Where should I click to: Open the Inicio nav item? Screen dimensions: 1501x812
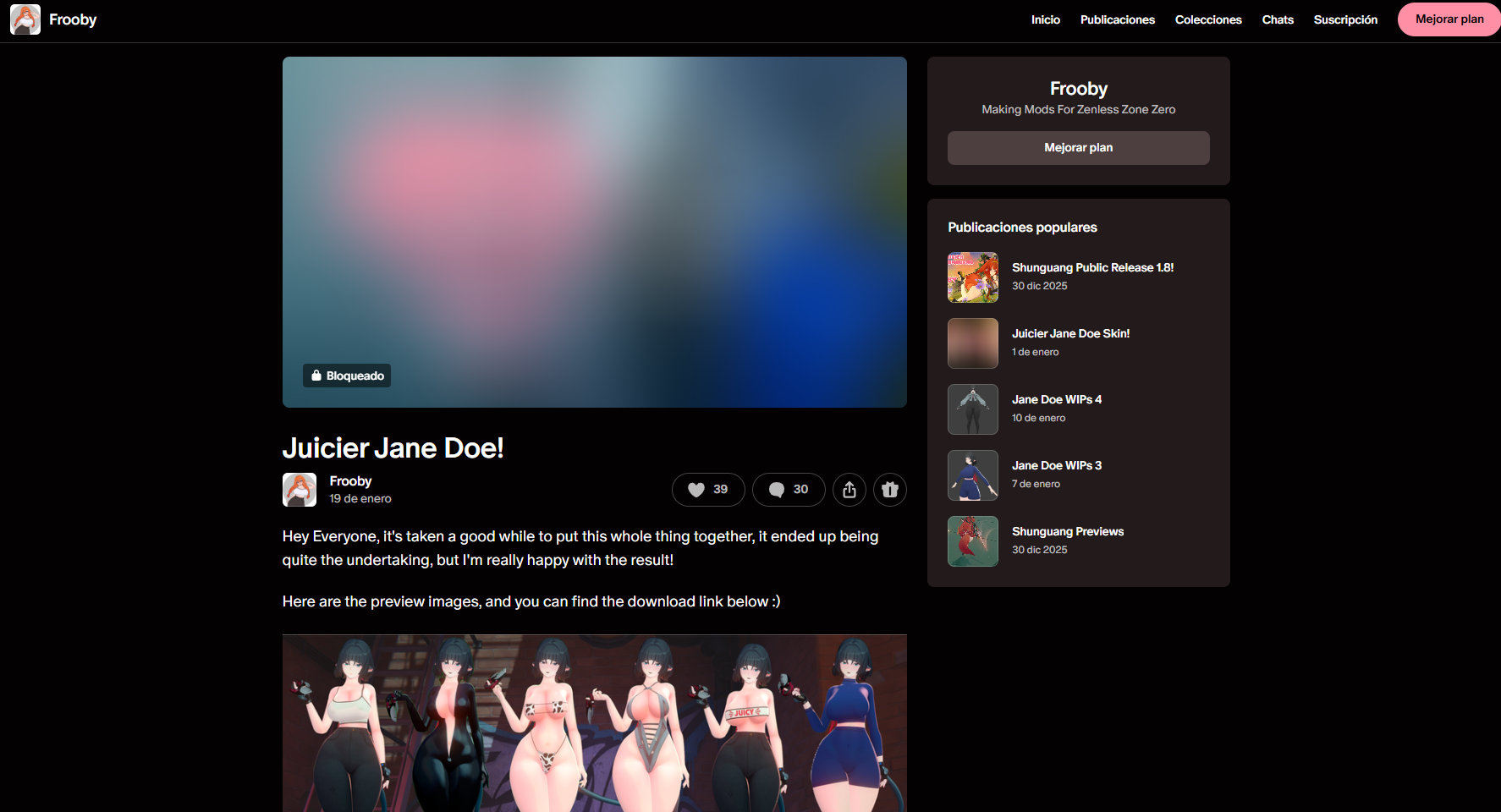pyautogui.click(x=1046, y=19)
